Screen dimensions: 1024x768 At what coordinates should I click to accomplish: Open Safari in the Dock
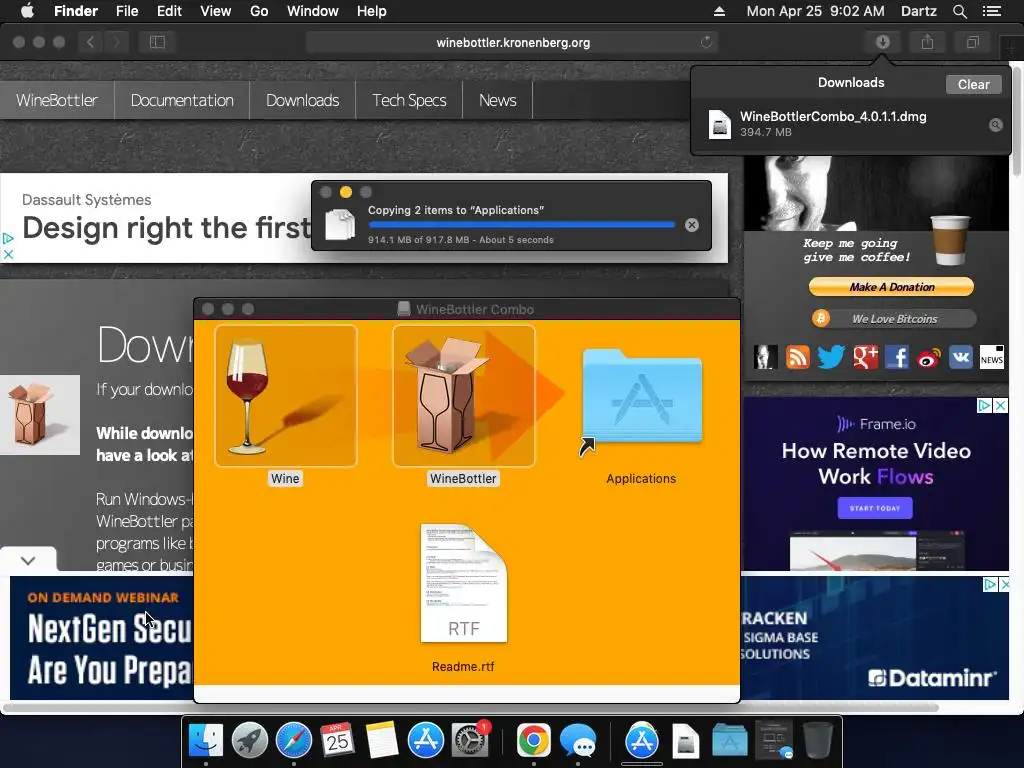pos(294,740)
